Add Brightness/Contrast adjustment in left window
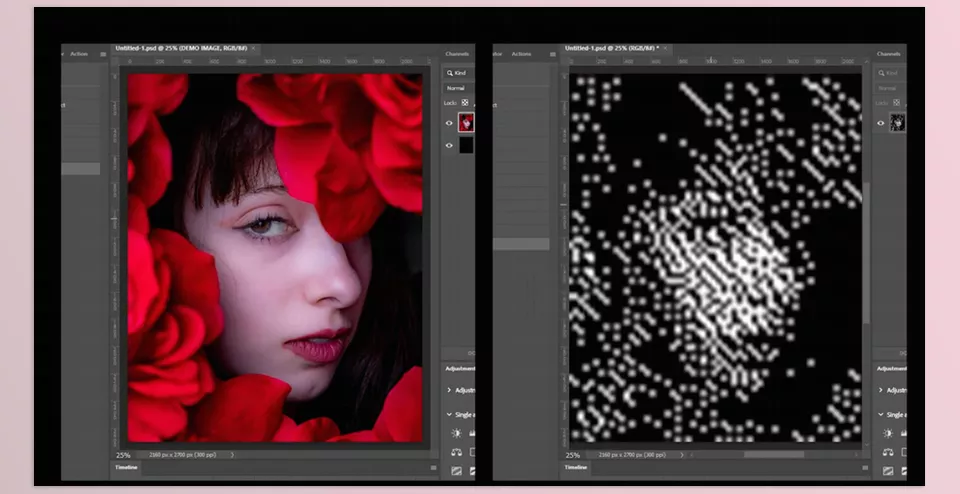960x494 pixels. pos(456,433)
